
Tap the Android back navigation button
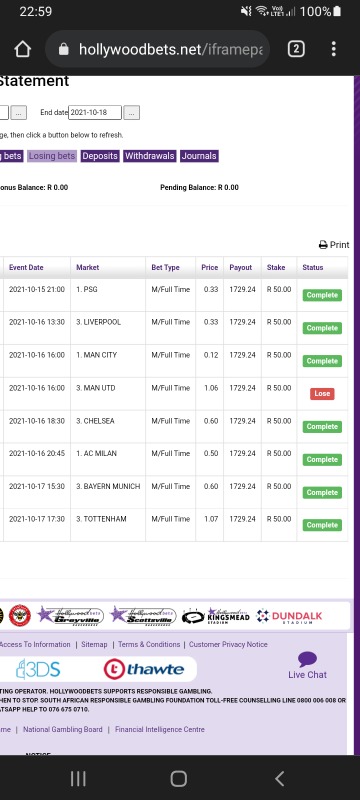279,779
